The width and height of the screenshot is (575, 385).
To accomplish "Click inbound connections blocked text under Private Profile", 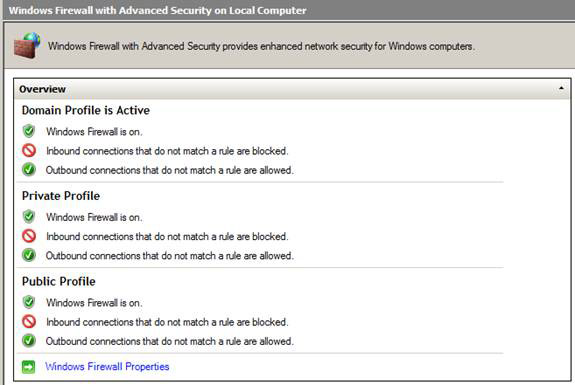I will 167,236.
